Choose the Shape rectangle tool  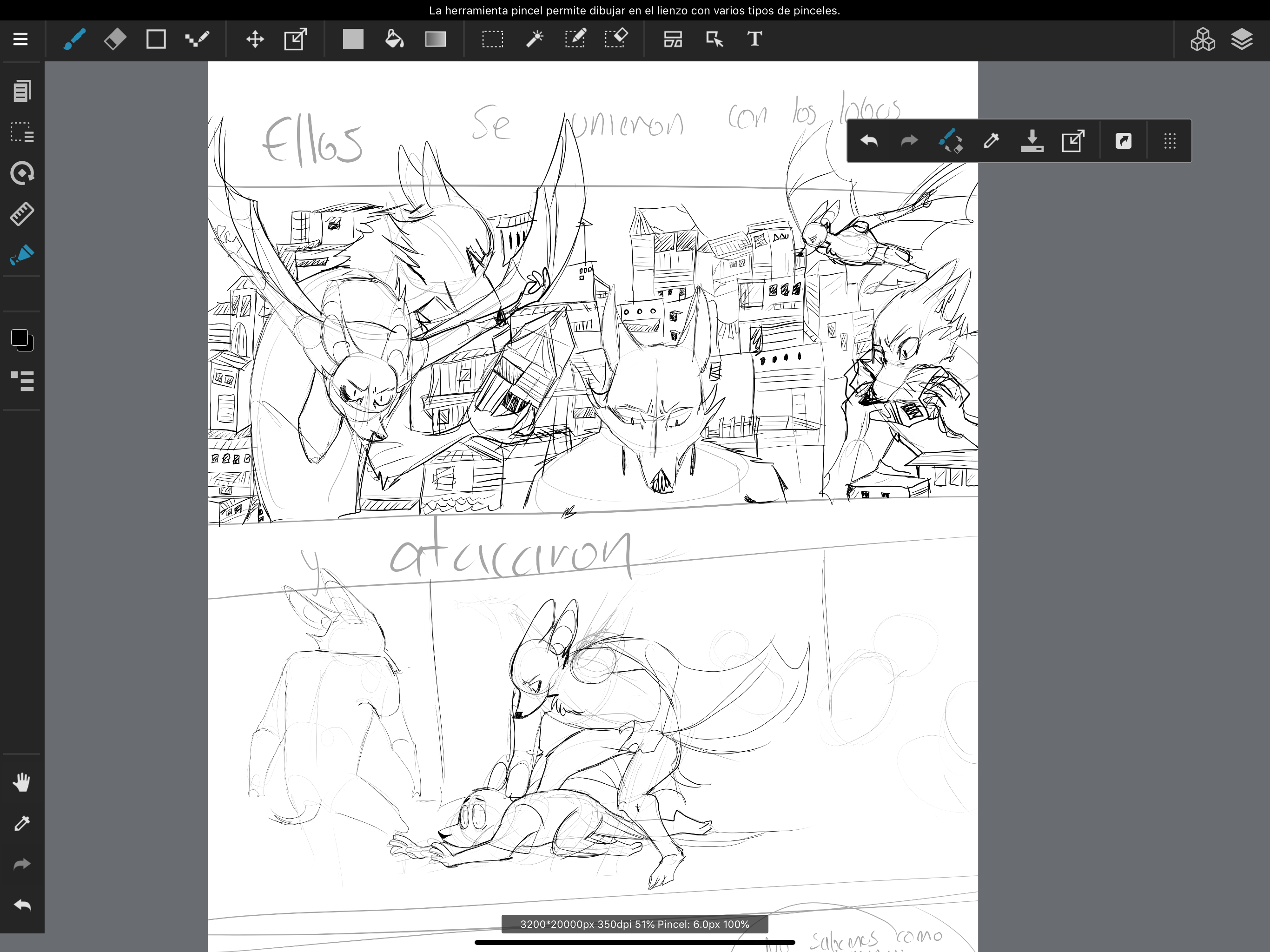point(156,39)
